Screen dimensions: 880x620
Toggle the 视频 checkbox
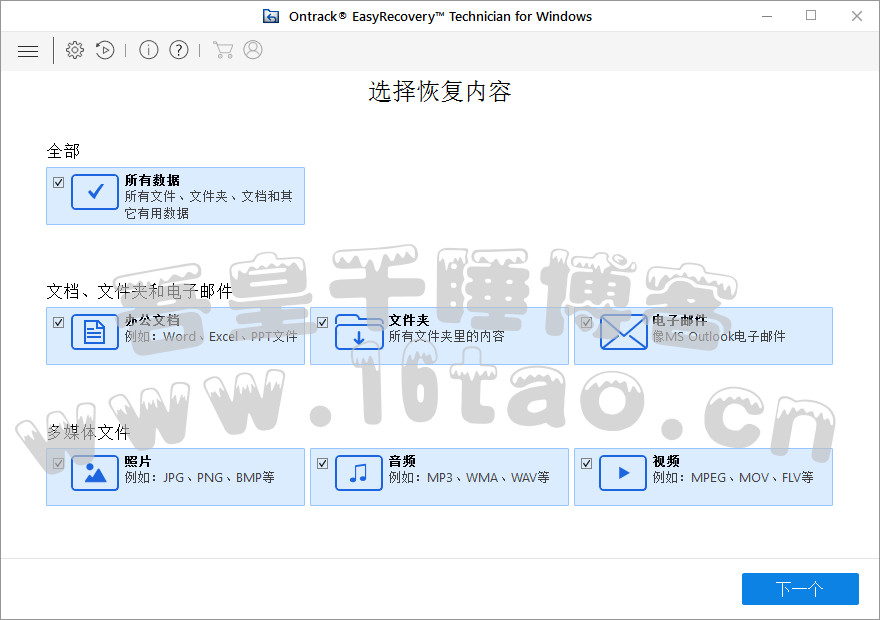pyautogui.click(x=587, y=464)
